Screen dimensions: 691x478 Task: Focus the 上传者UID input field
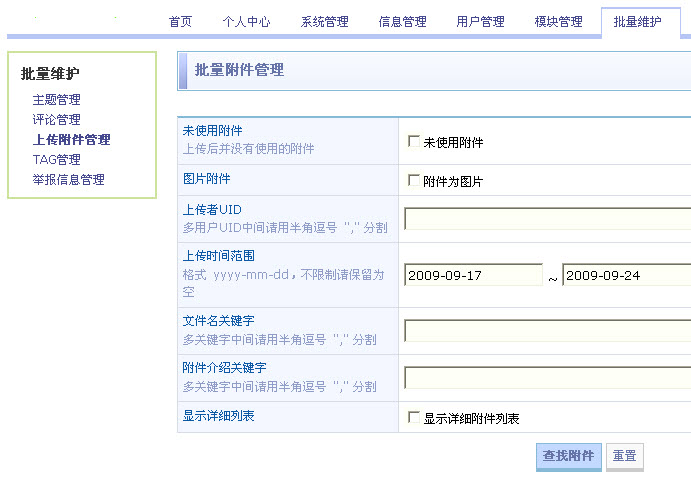pyautogui.click(x=547, y=219)
